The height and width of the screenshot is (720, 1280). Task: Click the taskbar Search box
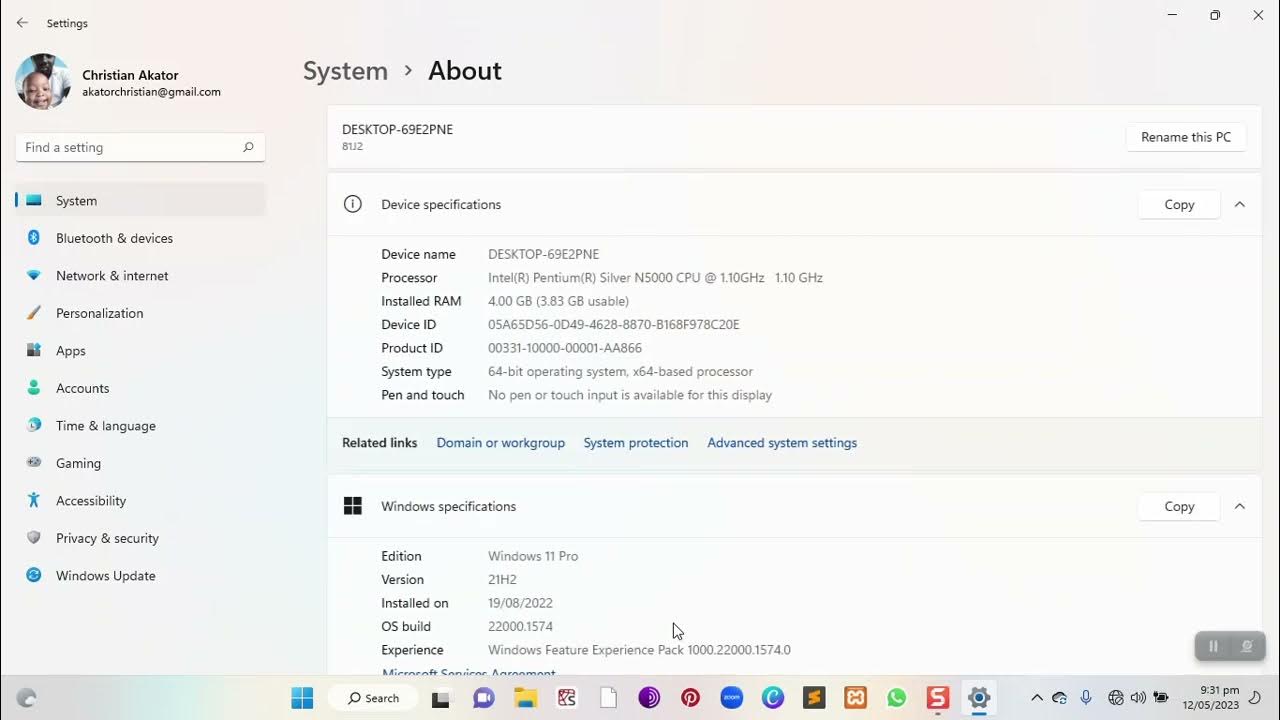tap(373, 698)
